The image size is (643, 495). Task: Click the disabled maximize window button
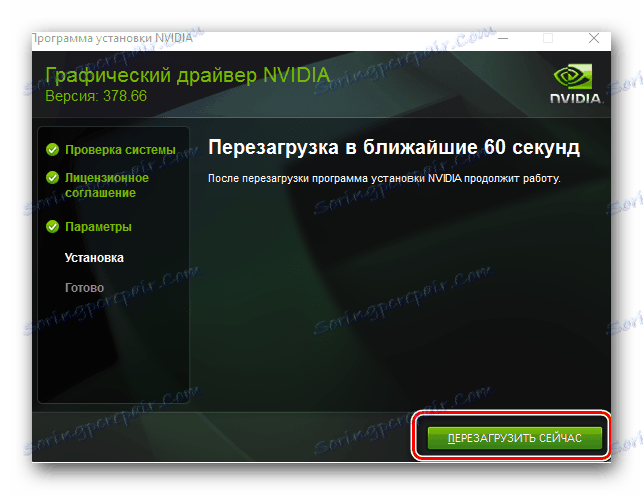(548, 38)
